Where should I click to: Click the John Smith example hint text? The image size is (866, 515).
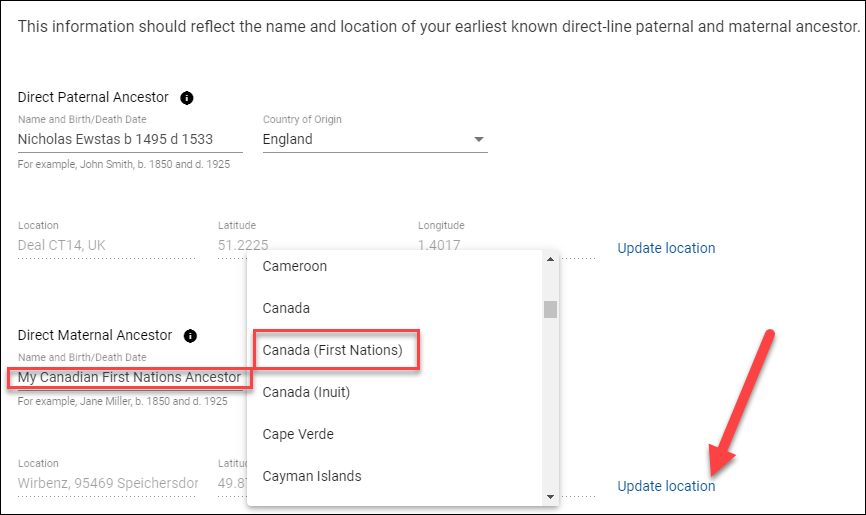click(x=124, y=164)
